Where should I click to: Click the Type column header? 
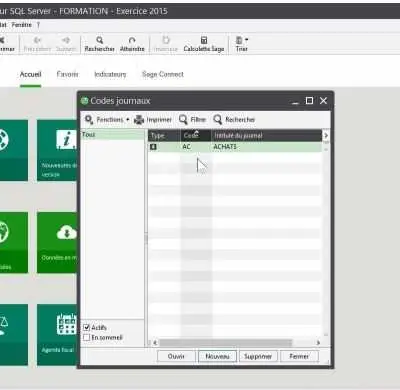[165, 136]
